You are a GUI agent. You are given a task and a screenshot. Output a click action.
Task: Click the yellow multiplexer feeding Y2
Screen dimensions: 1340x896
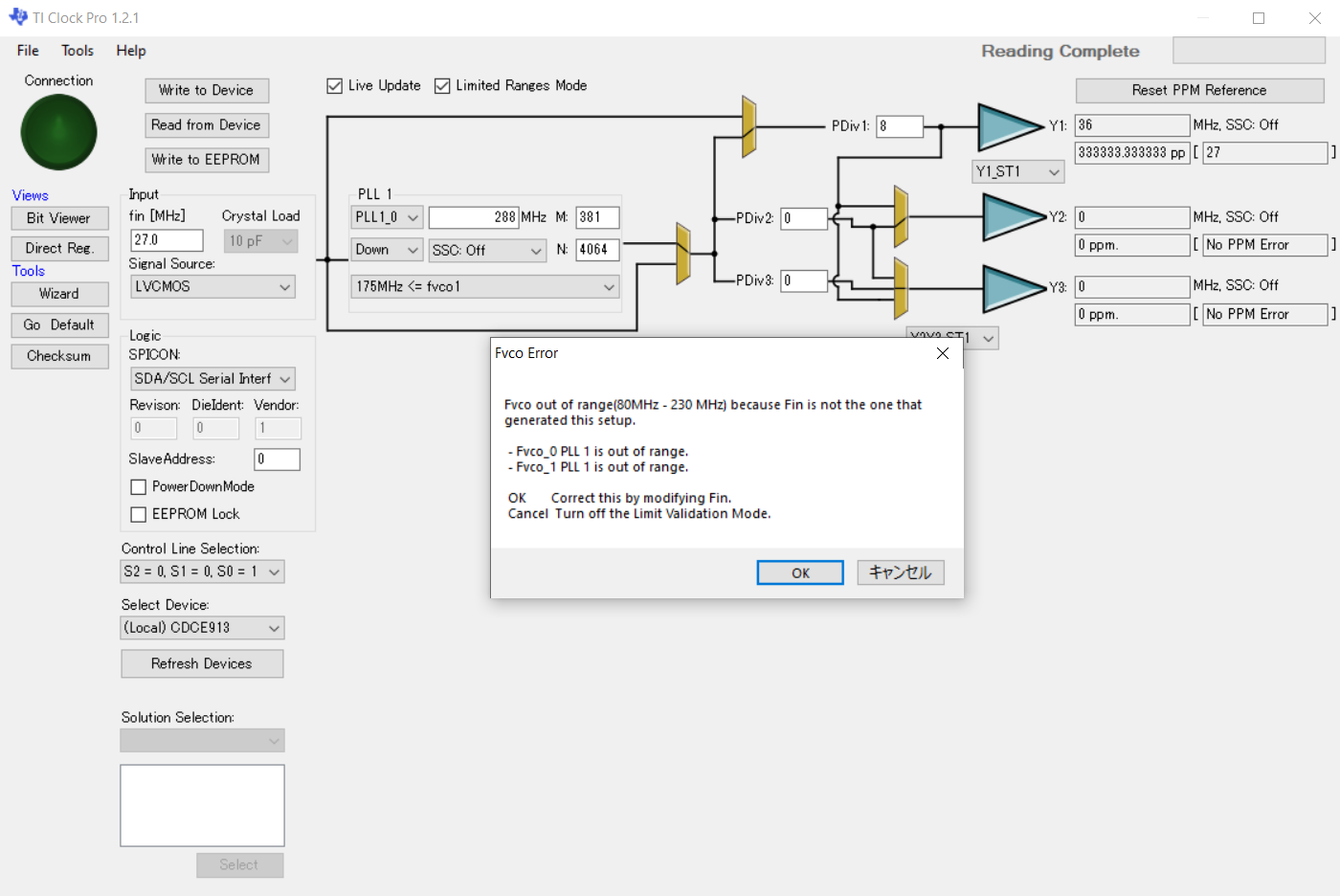(901, 217)
